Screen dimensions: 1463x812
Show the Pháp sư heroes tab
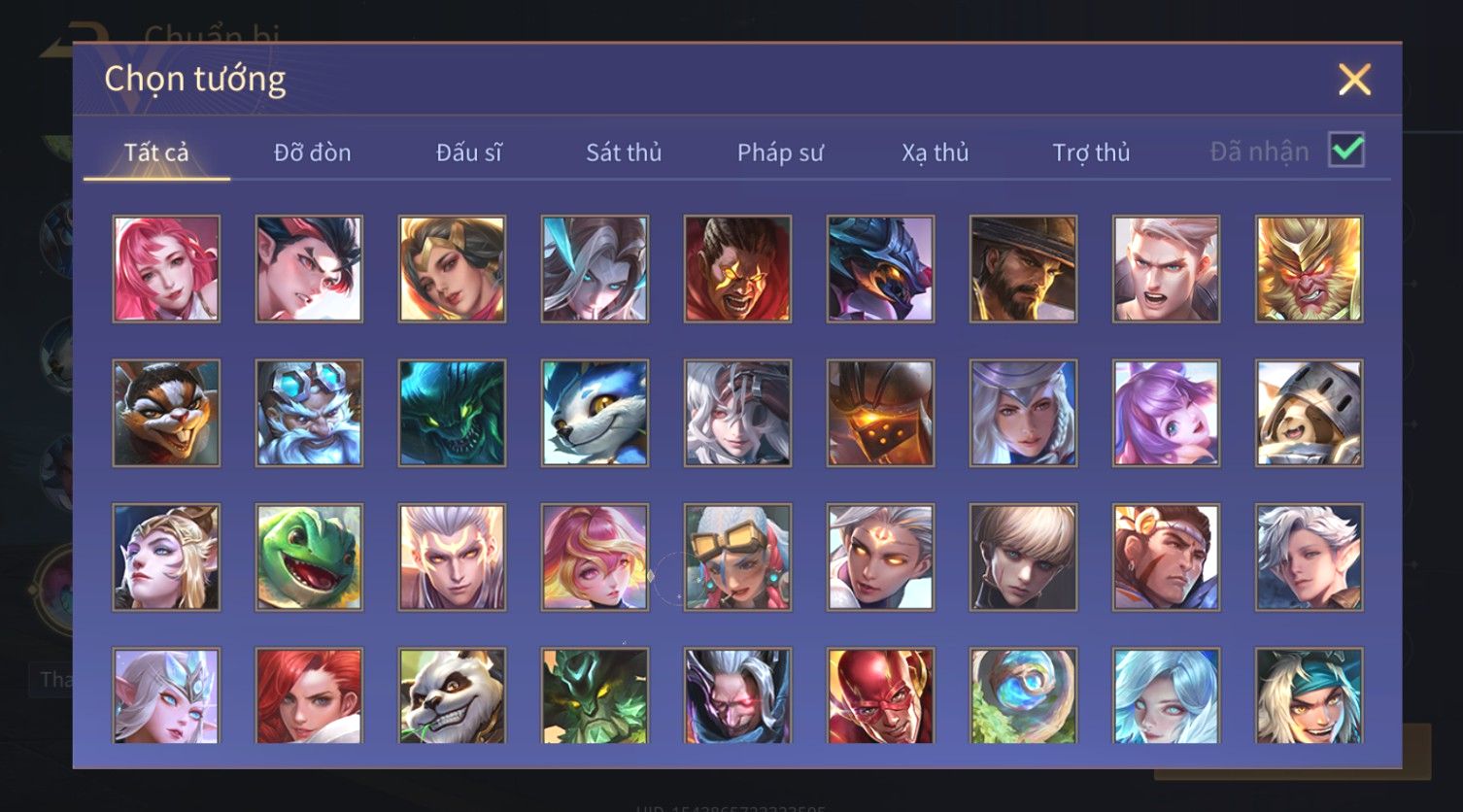(780, 152)
